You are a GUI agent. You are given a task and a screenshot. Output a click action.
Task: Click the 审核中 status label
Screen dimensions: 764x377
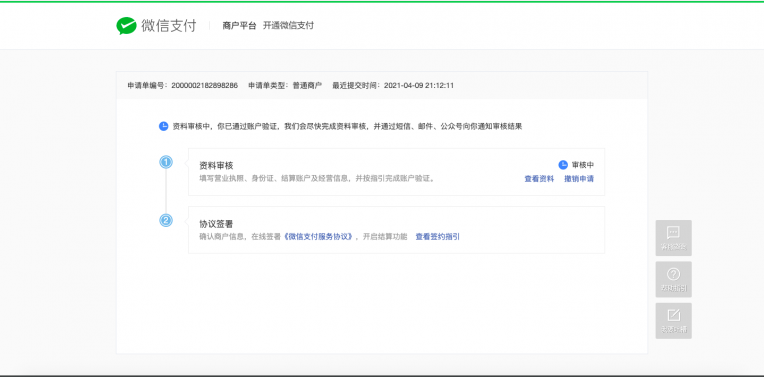tap(583, 165)
